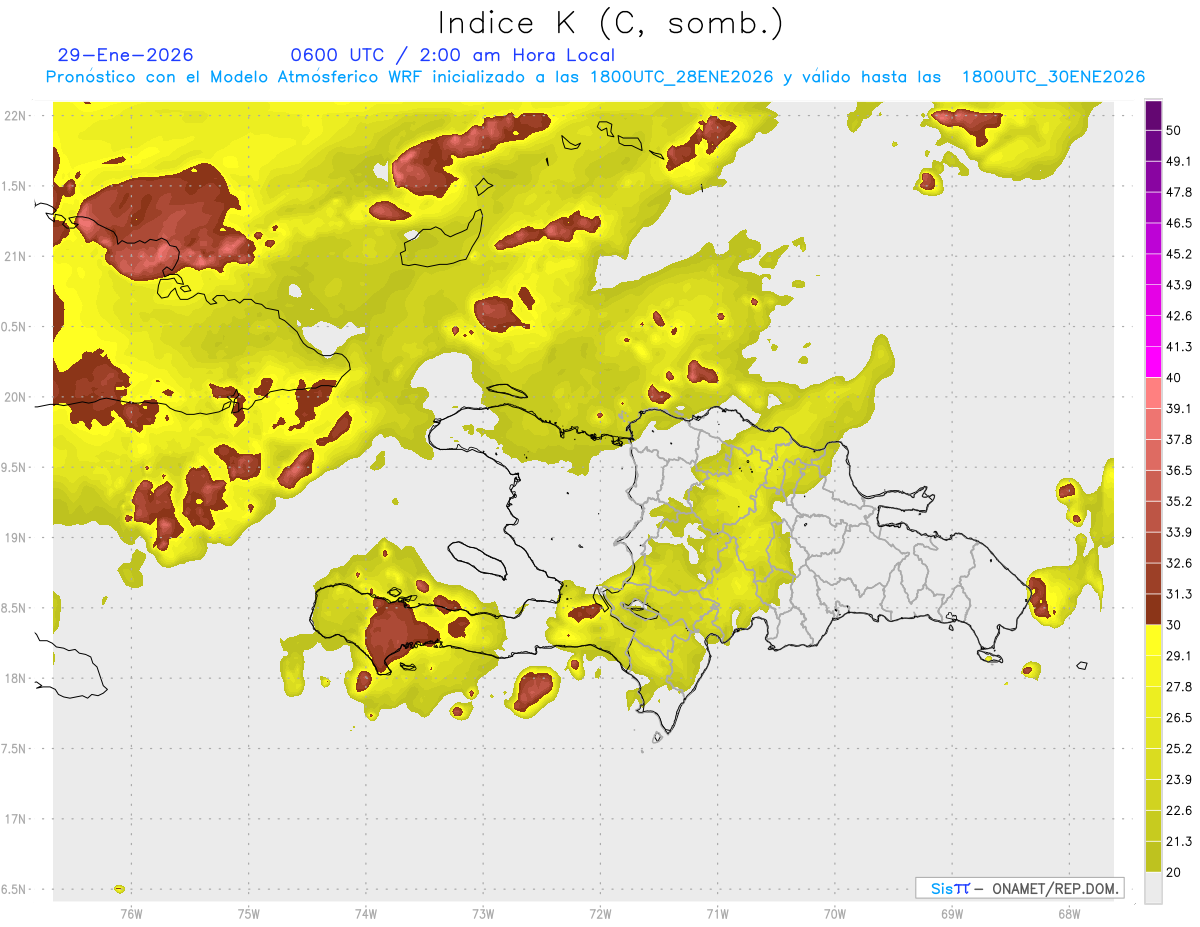Click "0600 UTC / 2:00 am Hora Local" time label

tap(452, 55)
